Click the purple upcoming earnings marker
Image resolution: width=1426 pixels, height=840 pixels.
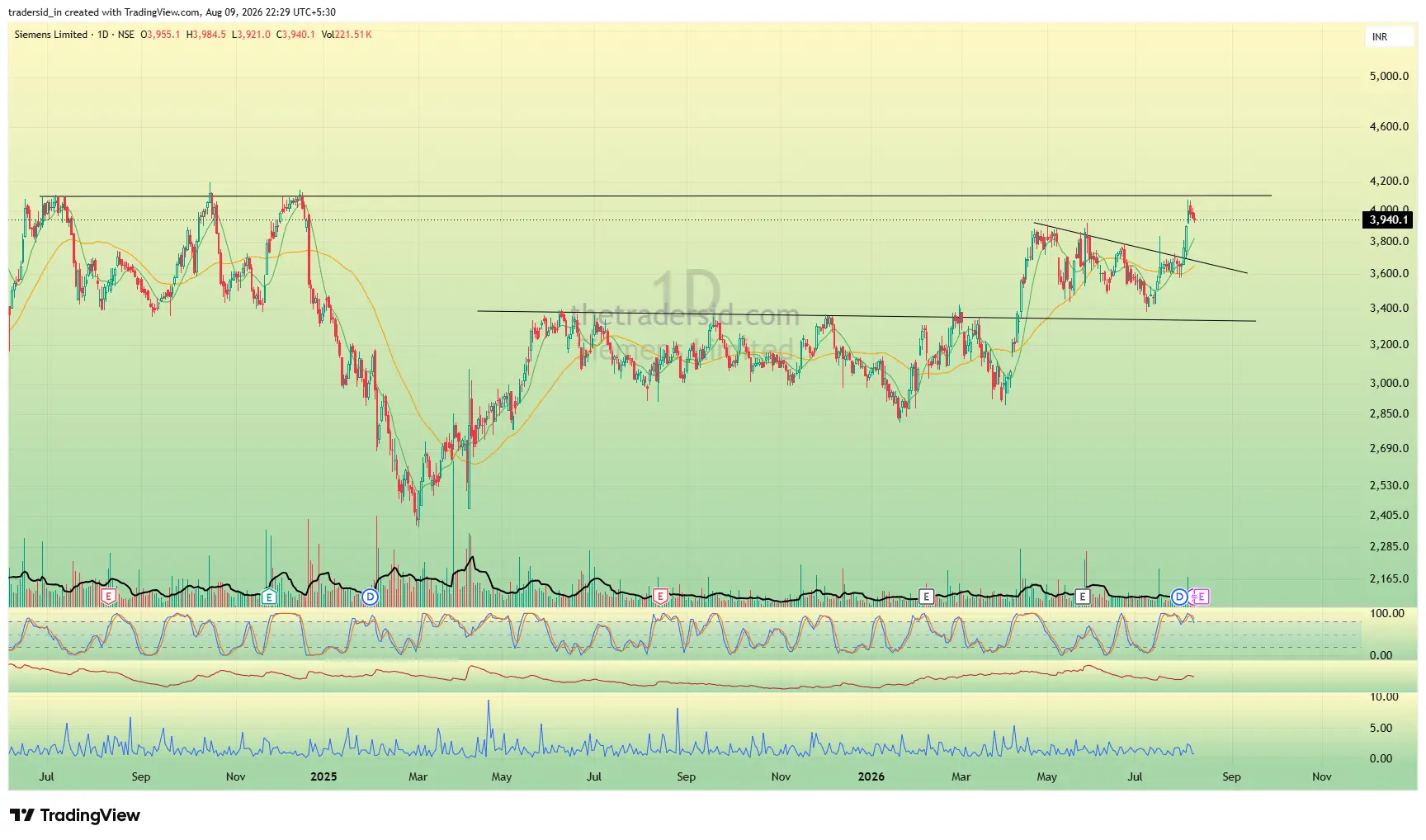[x=1202, y=596]
